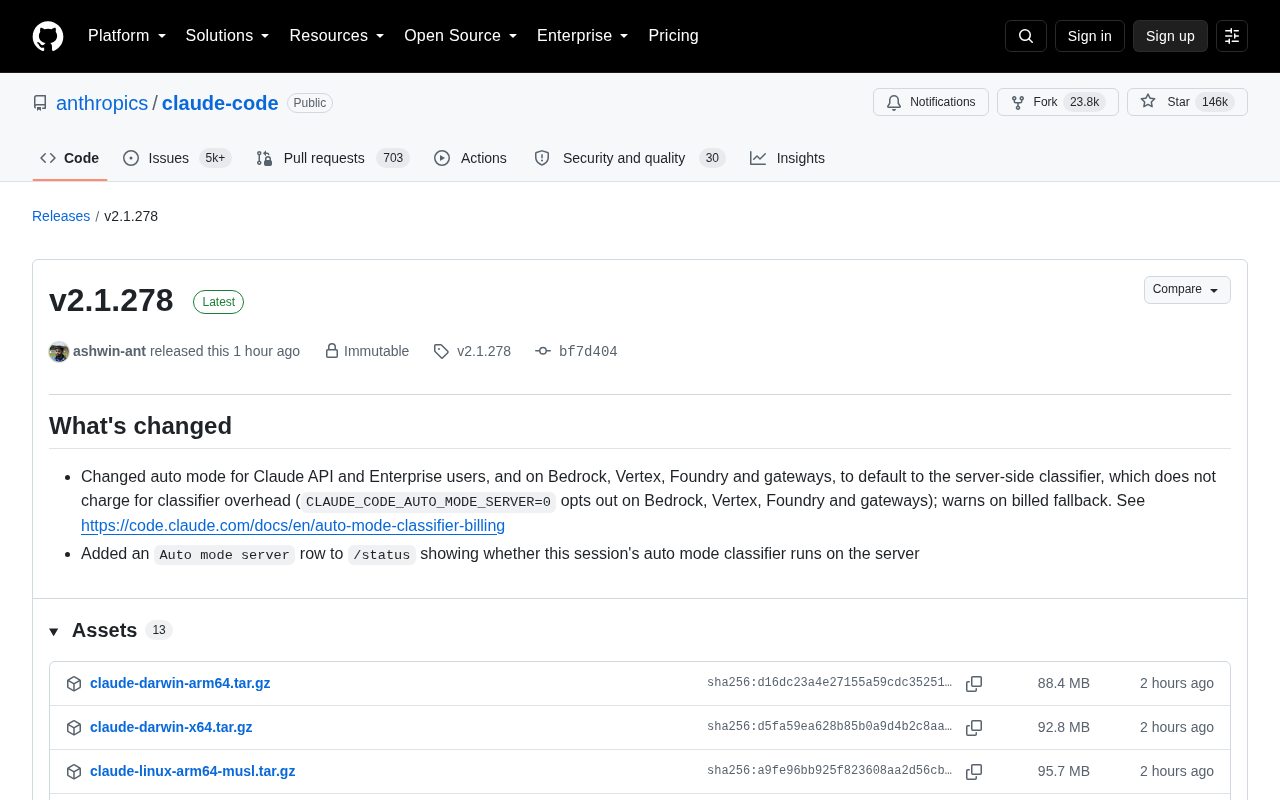Switch to the Issues tab
Screen dimensions: 1280x800
click(x=177, y=158)
